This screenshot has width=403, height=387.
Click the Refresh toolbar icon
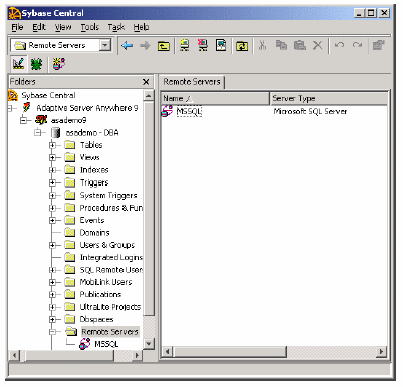(x=242, y=46)
